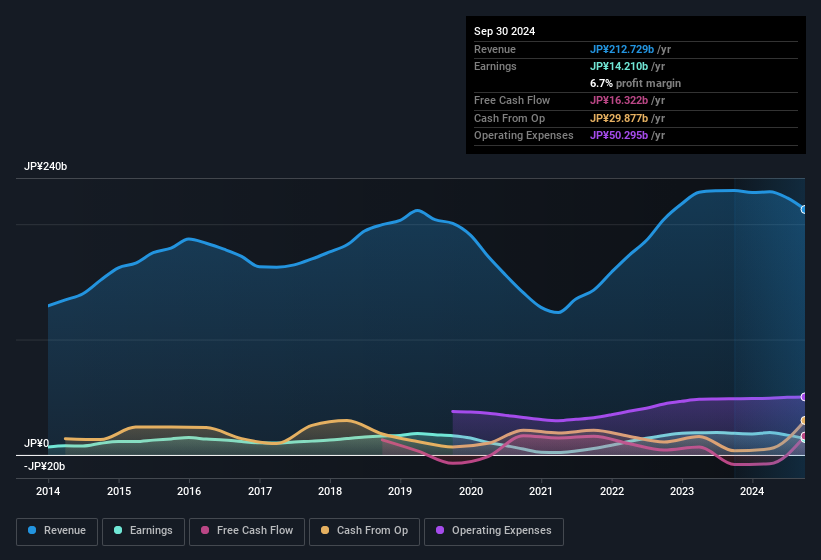This screenshot has height=560, width=821.
Task: Click the Earnings label in the tooltip
Action: point(495,66)
